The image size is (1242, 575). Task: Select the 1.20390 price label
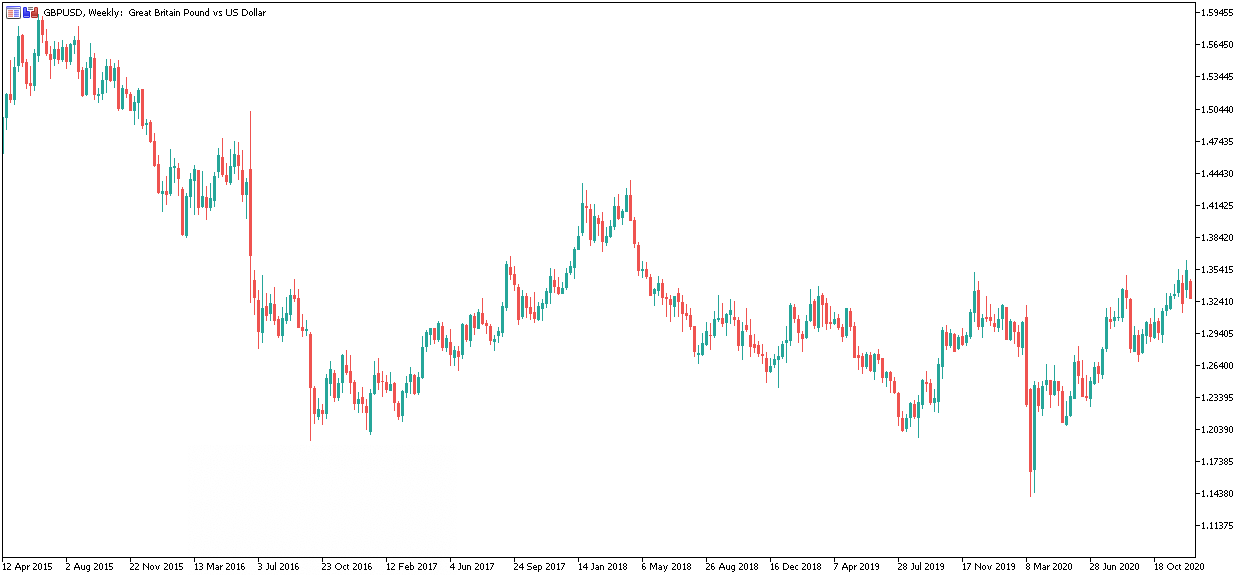(1218, 429)
